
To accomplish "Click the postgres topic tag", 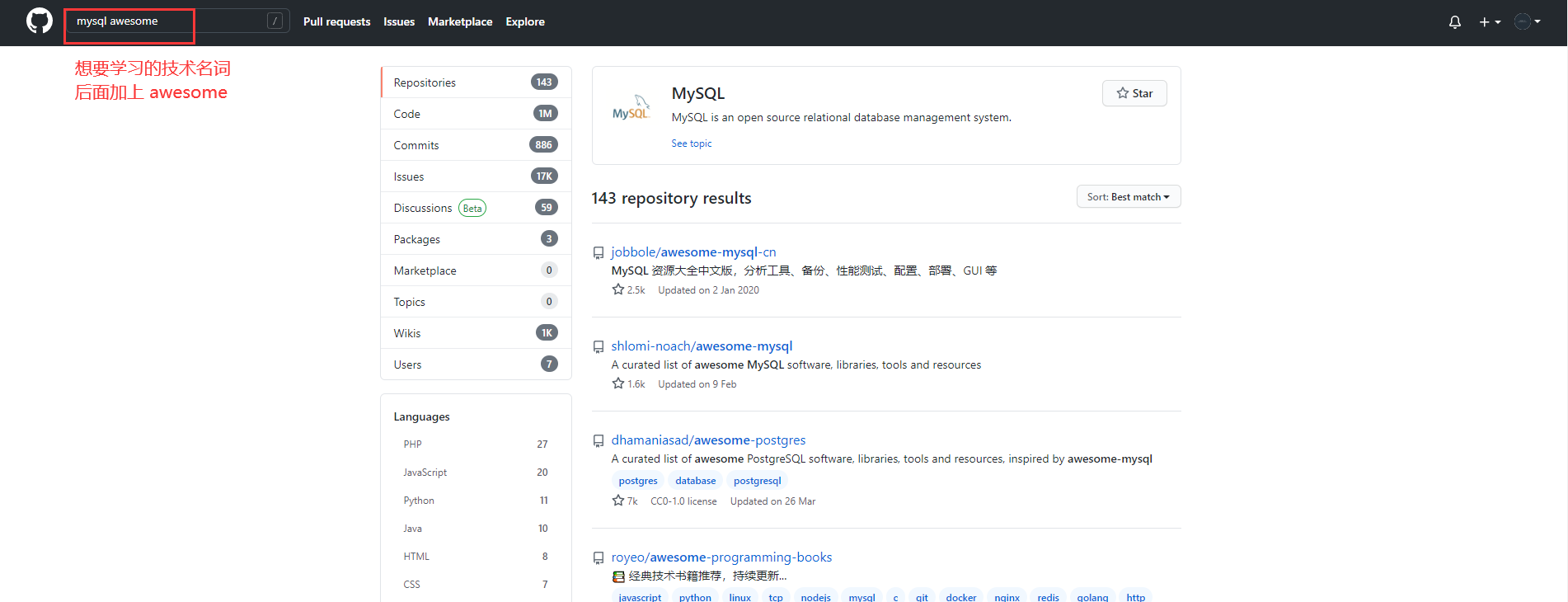I will pyautogui.click(x=638, y=481).
